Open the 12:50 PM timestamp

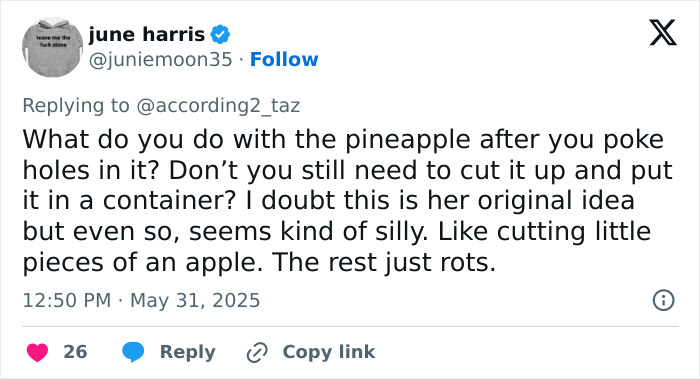67,300
